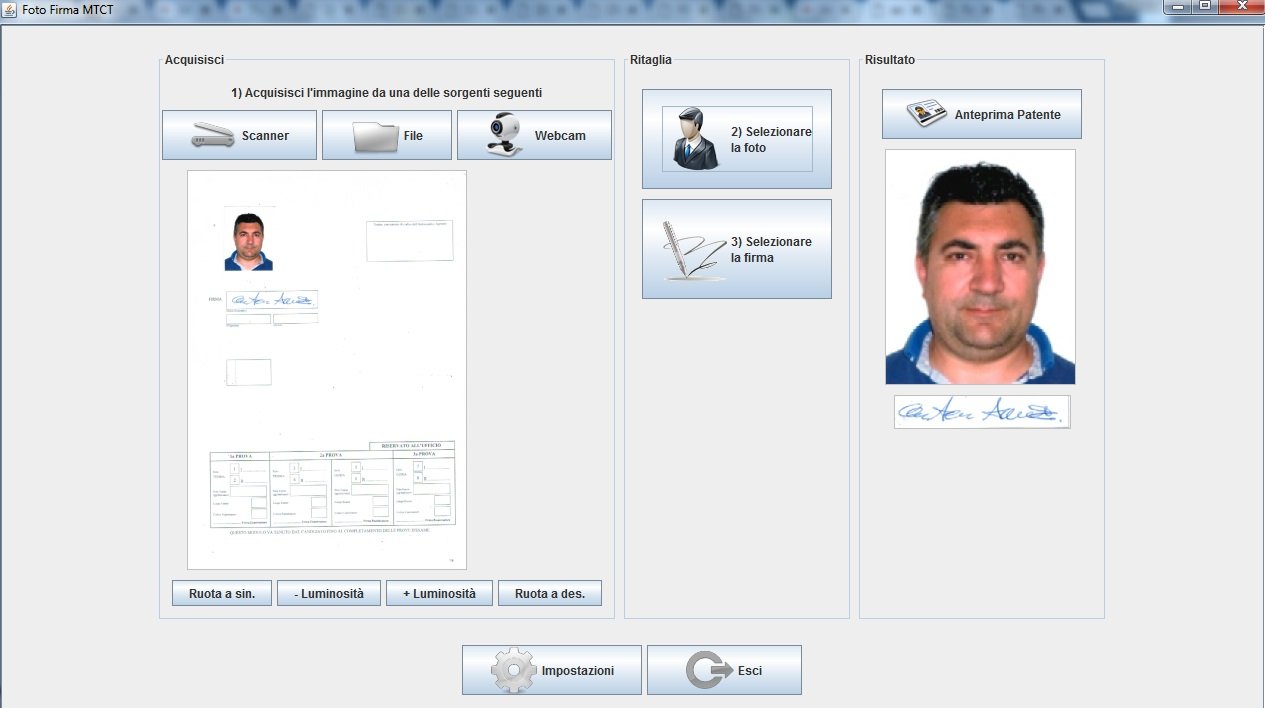The width and height of the screenshot is (1265, 708).
Task: Maximize the Foto Firma MTCT window
Action: click(x=1205, y=6)
